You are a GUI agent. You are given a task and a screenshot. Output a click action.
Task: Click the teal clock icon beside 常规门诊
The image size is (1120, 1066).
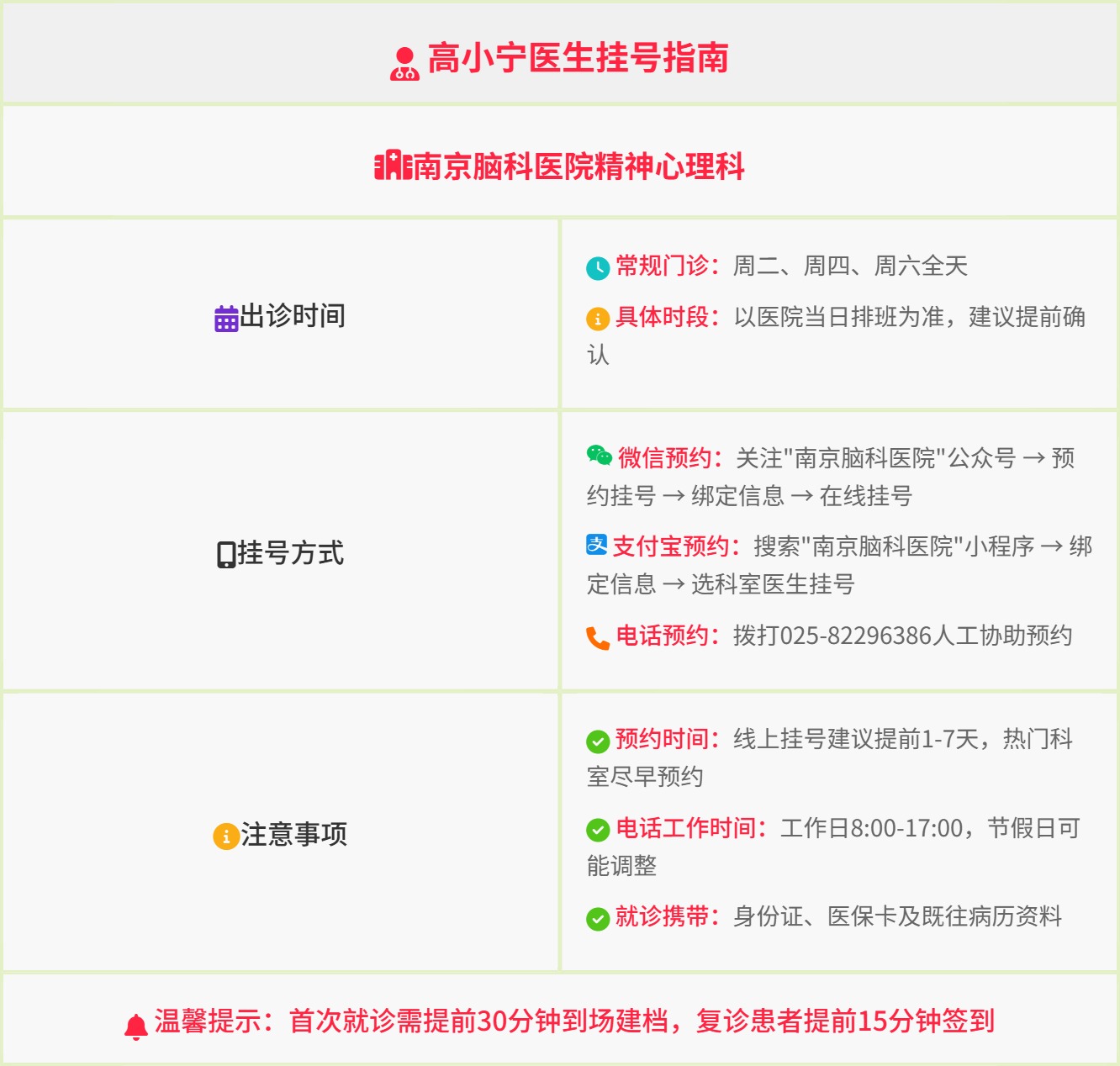598,268
